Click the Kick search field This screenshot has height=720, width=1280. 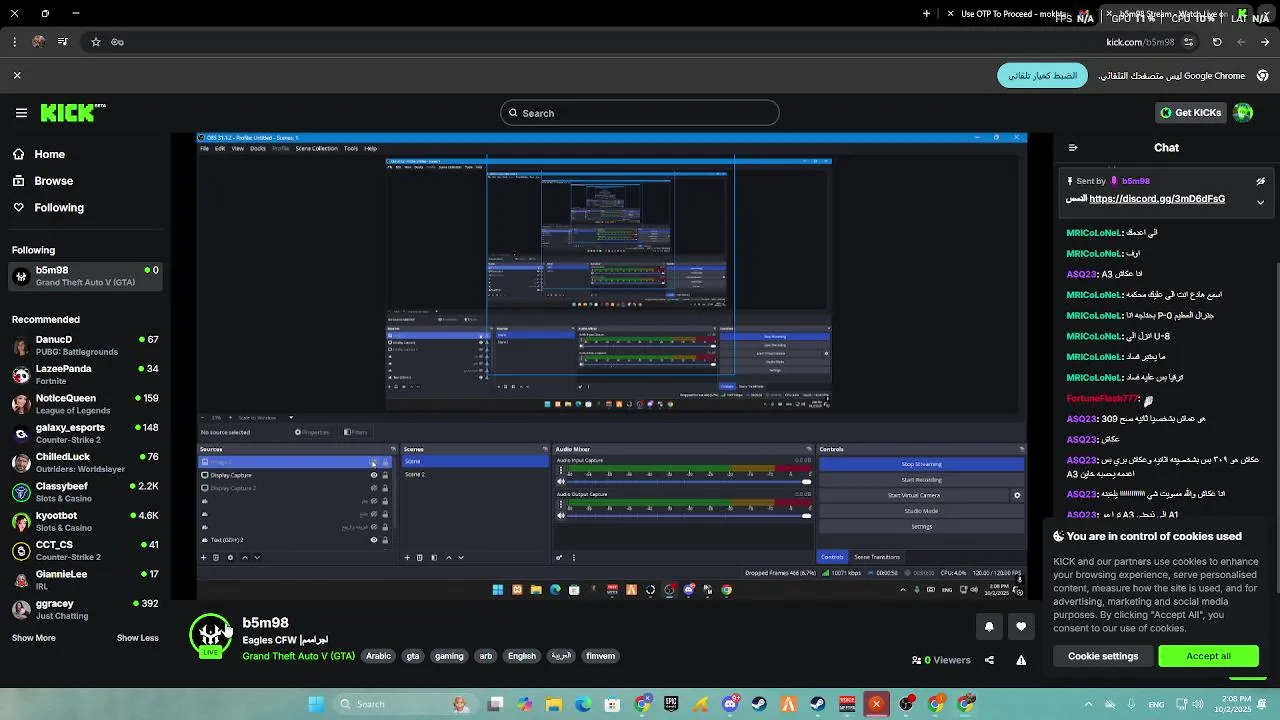click(x=640, y=113)
